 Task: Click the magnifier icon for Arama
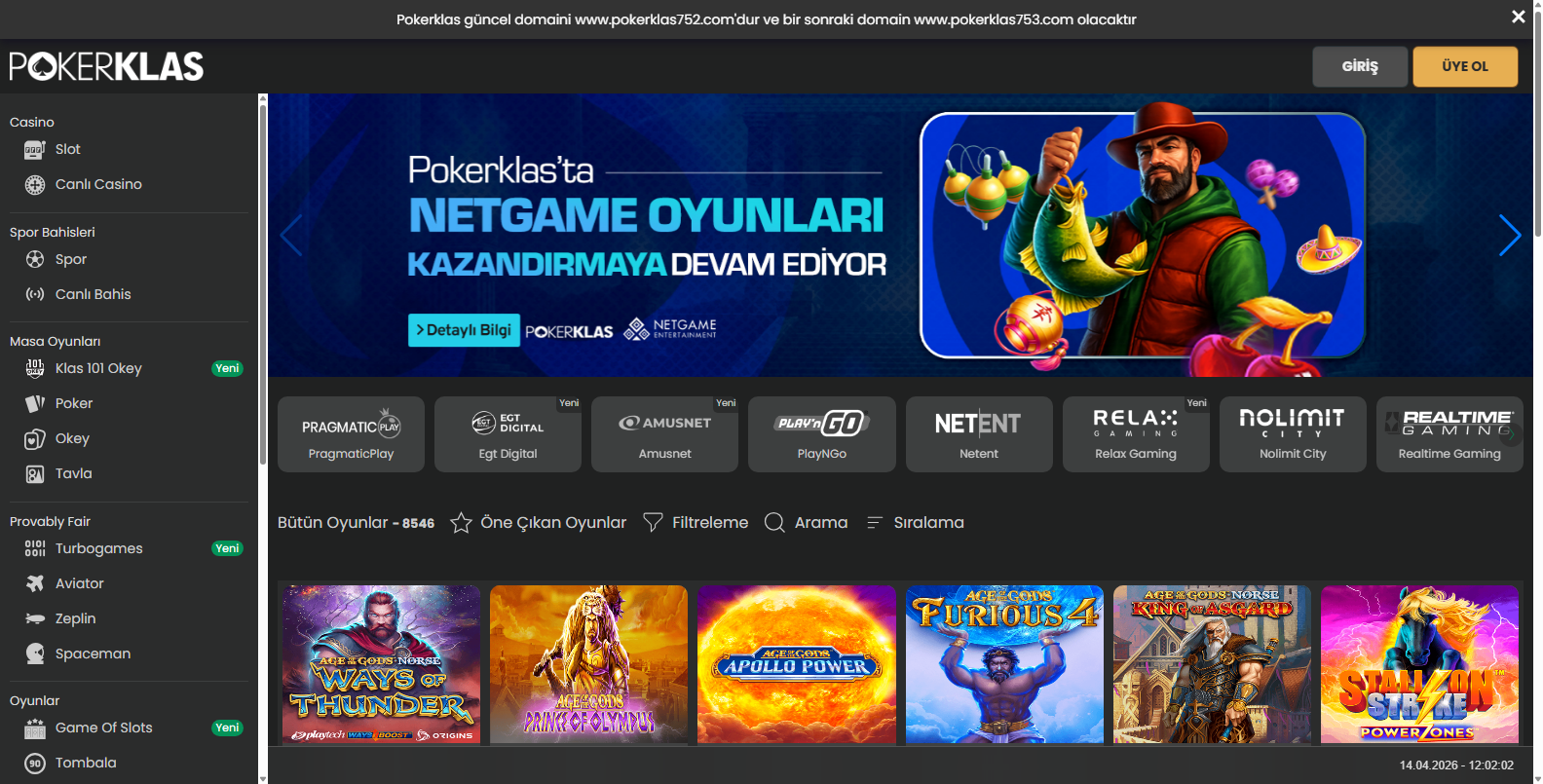tap(774, 523)
